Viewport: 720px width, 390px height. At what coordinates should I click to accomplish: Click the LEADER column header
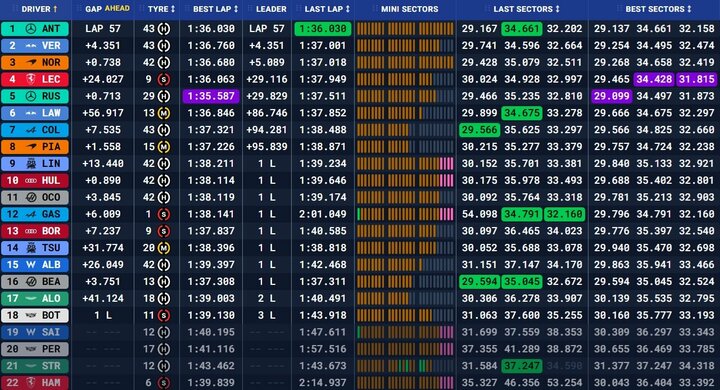tap(271, 9)
